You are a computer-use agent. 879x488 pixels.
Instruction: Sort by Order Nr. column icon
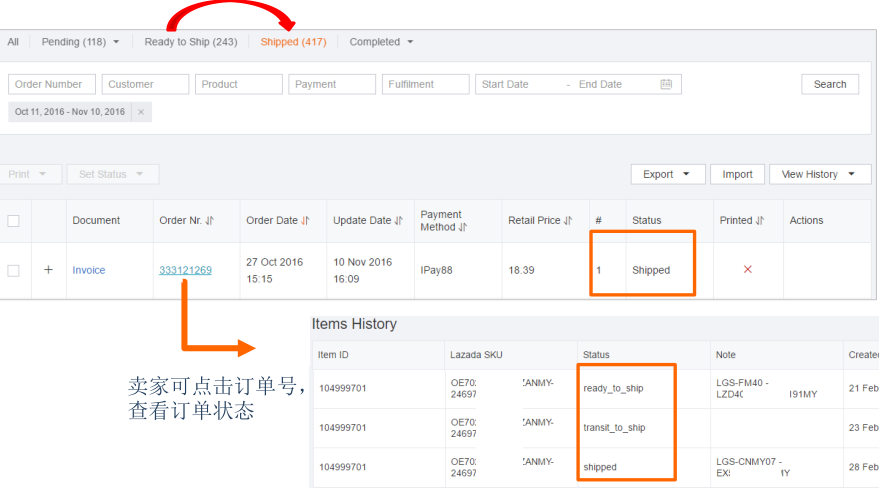tap(210, 221)
